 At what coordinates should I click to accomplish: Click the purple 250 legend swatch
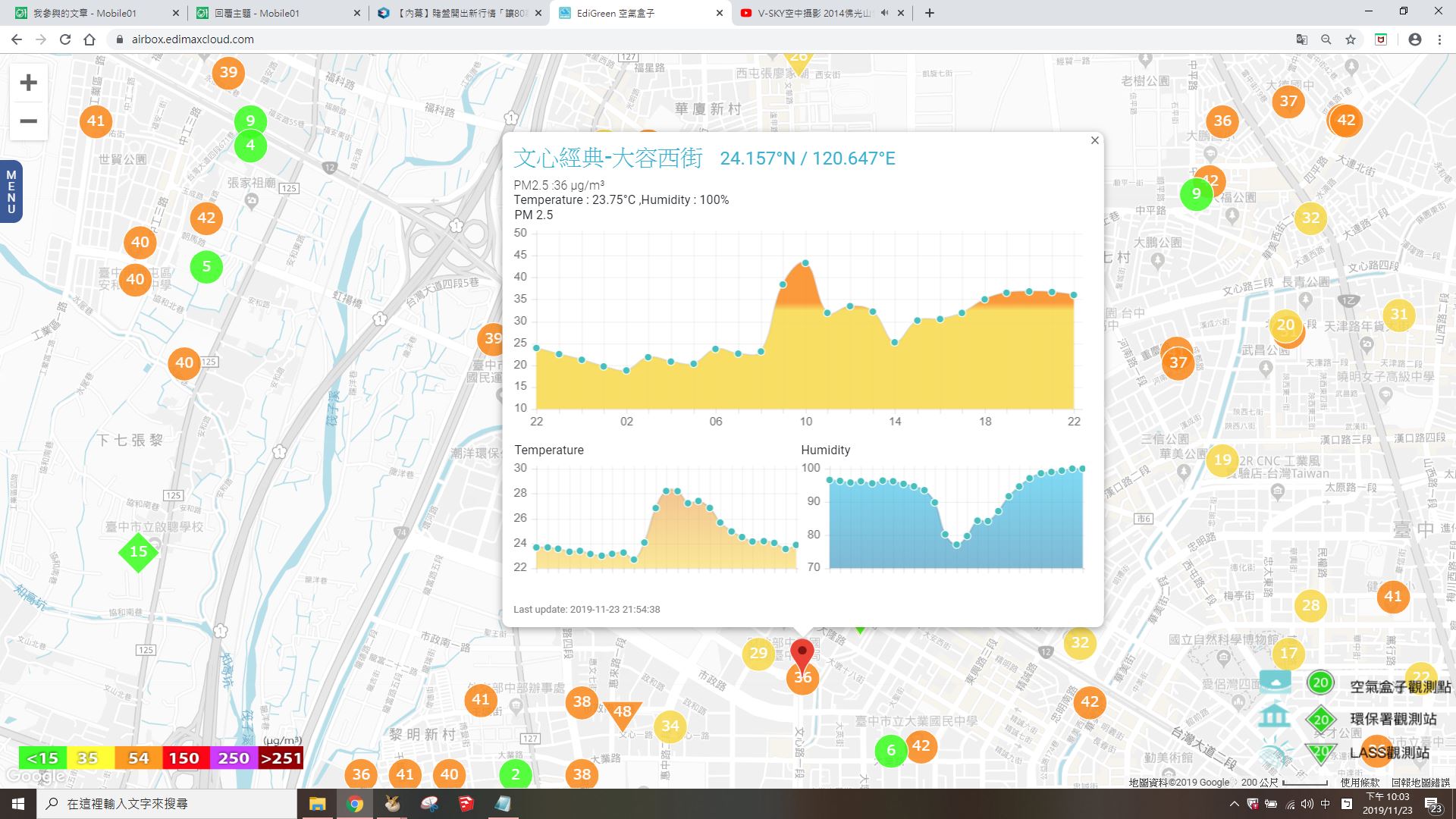[233, 758]
